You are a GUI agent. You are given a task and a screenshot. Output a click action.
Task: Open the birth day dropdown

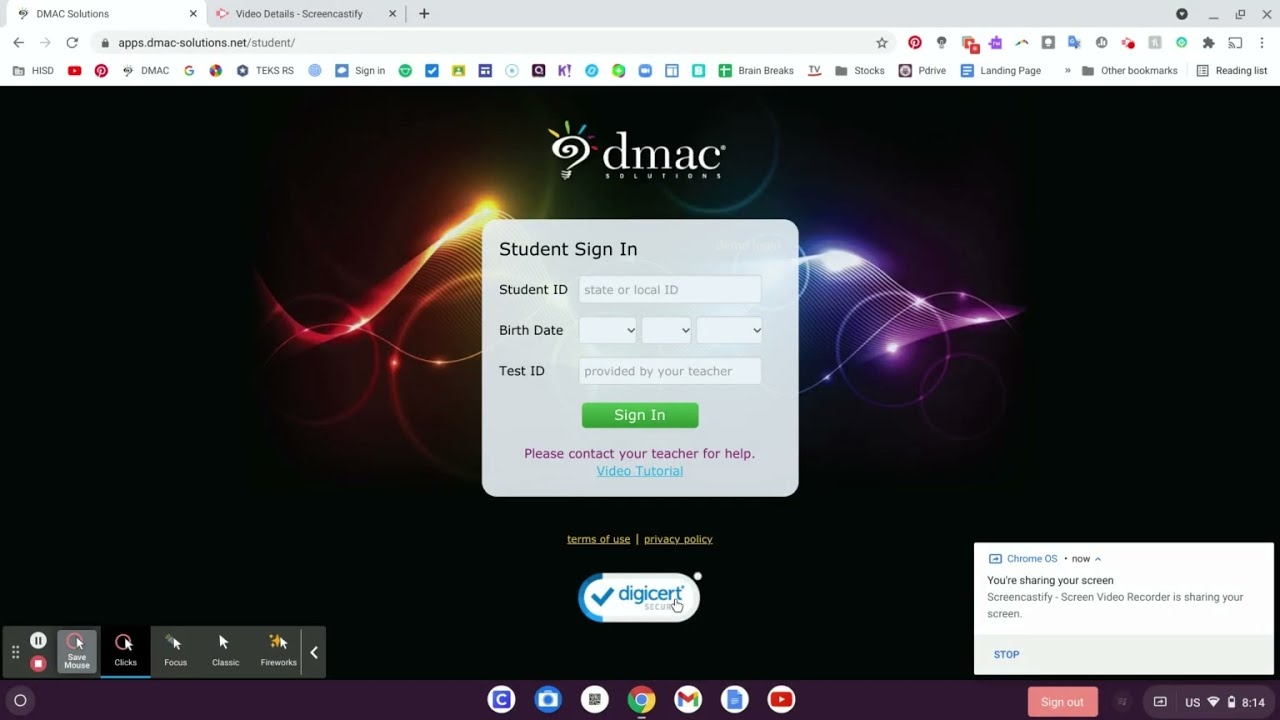coord(666,330)
